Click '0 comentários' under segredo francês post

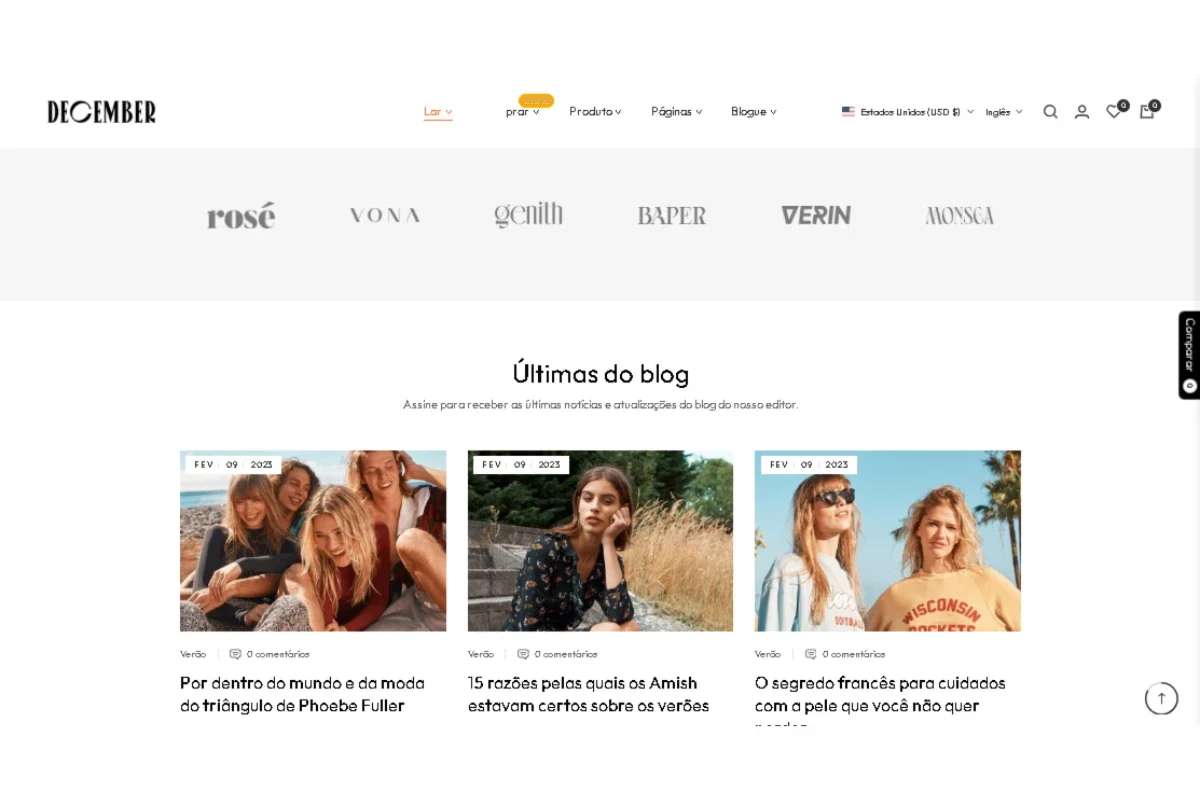click(854, 654)
